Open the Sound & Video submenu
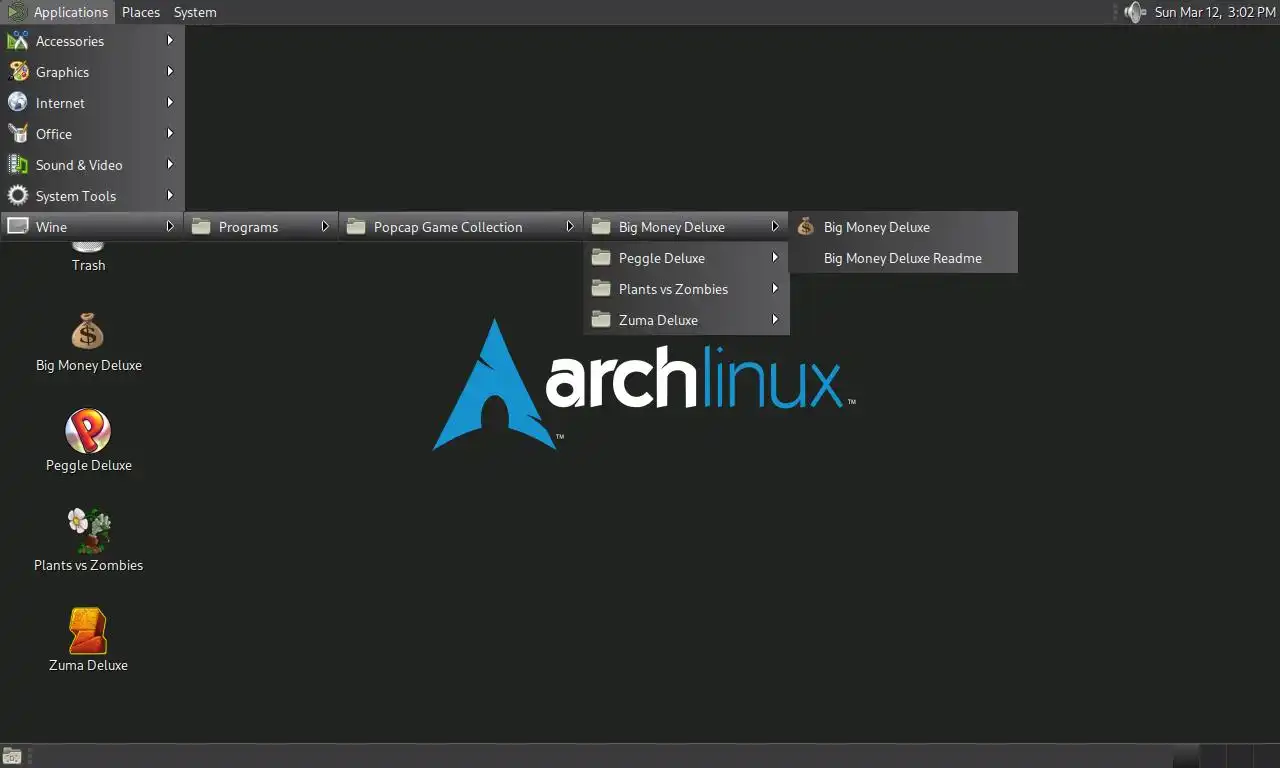The image size is (1280, 768). 92,165
